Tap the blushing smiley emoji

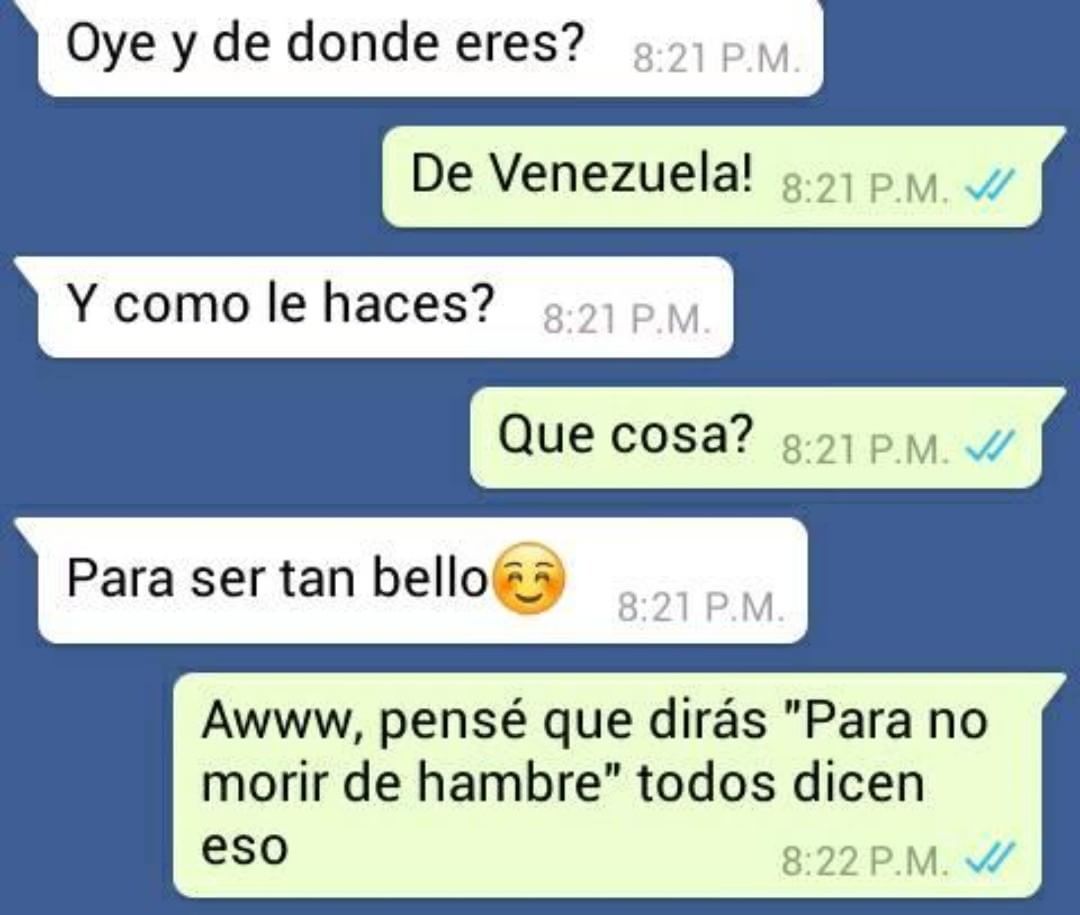(x=530, y=579)
